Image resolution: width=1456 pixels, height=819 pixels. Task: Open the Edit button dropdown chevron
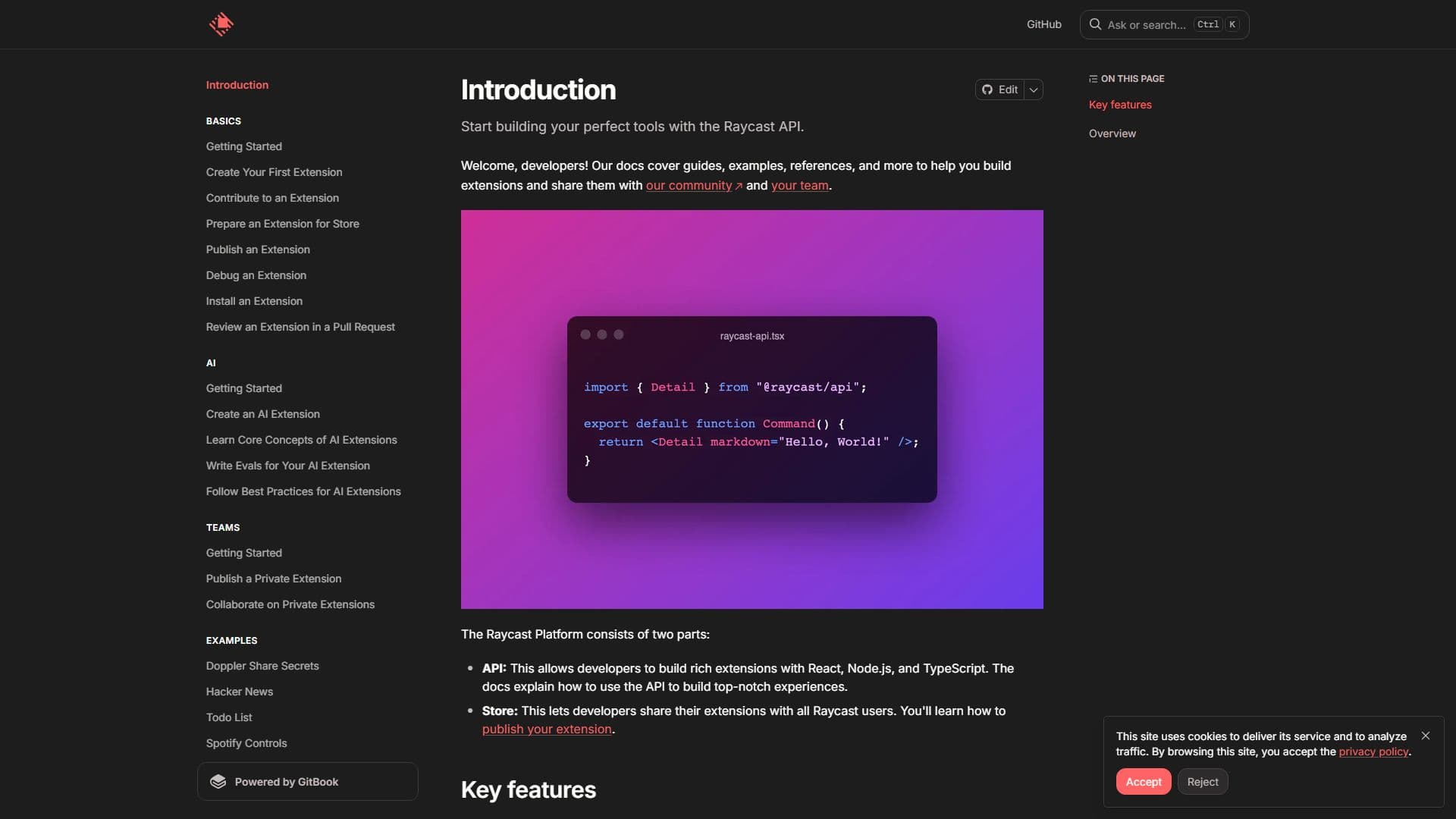pos(1034,89)
